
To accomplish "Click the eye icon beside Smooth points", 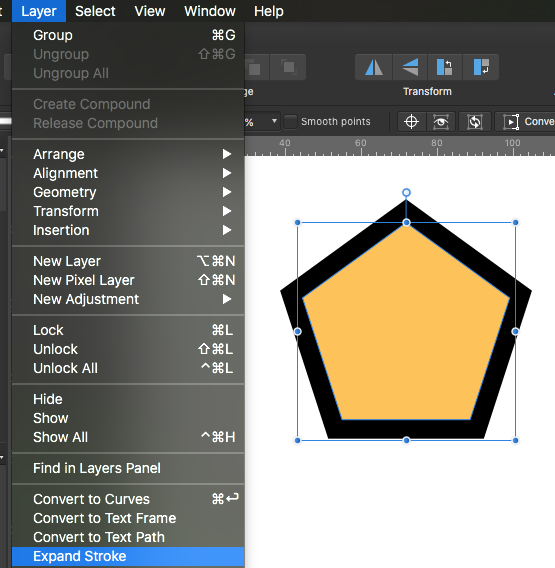I will tap(441, 122).
